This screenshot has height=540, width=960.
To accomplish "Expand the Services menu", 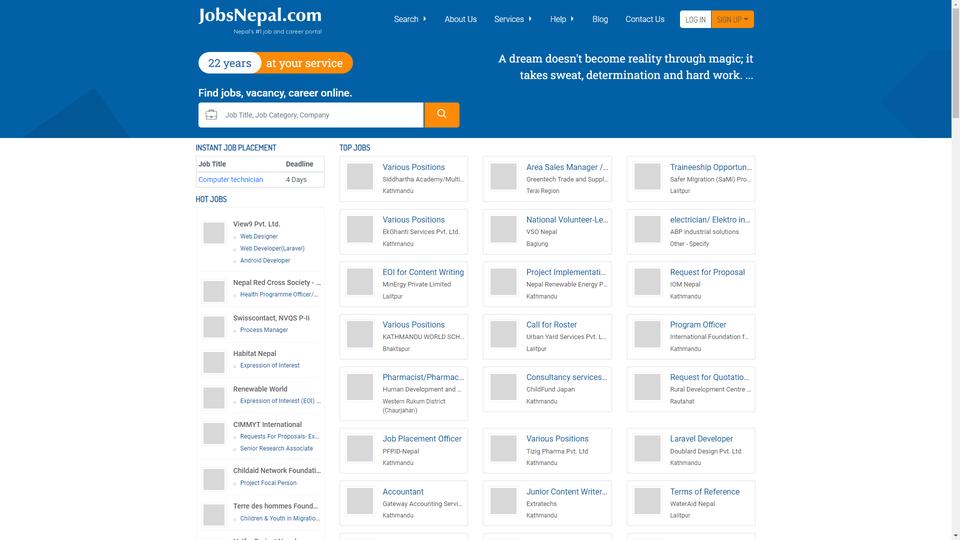I will click(512, 19).
